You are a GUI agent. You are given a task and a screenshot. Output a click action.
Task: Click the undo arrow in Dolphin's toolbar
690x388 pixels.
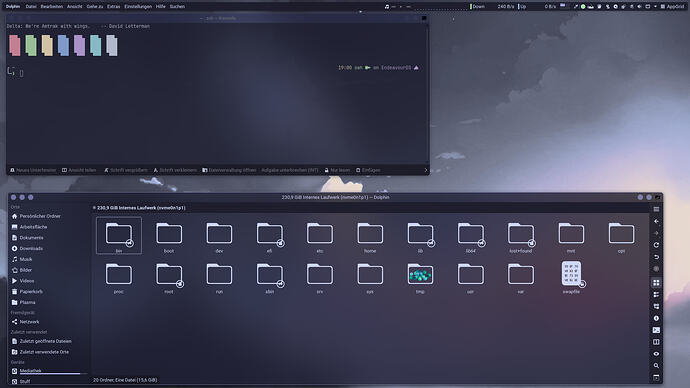pos(656,257)
